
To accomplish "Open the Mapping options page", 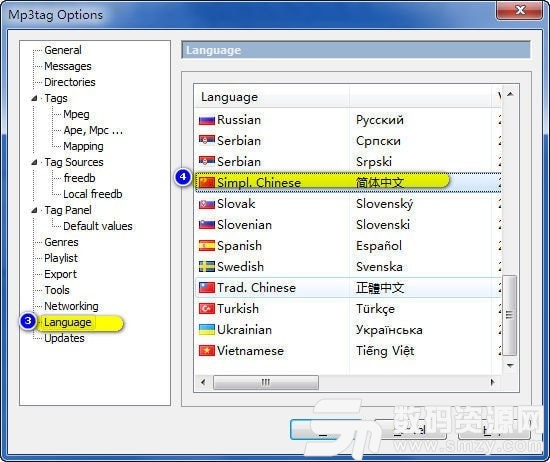I will pyautogui.click(x=83, y=146).
